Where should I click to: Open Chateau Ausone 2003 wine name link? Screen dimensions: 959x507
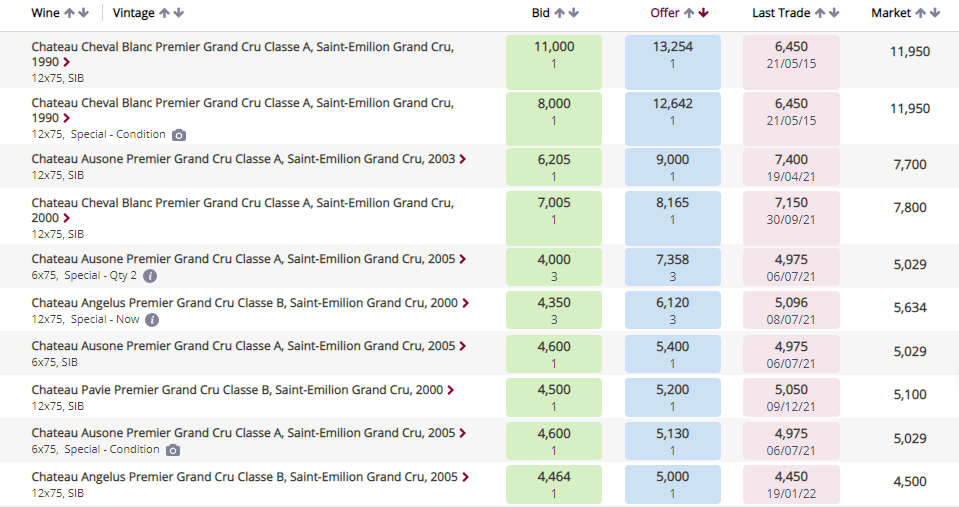tap(243, 159)
